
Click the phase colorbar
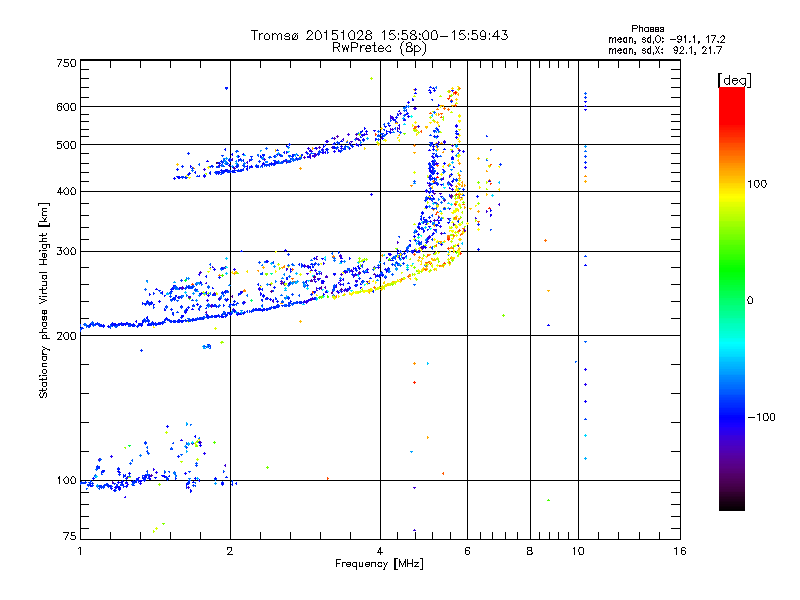point(732,299)
